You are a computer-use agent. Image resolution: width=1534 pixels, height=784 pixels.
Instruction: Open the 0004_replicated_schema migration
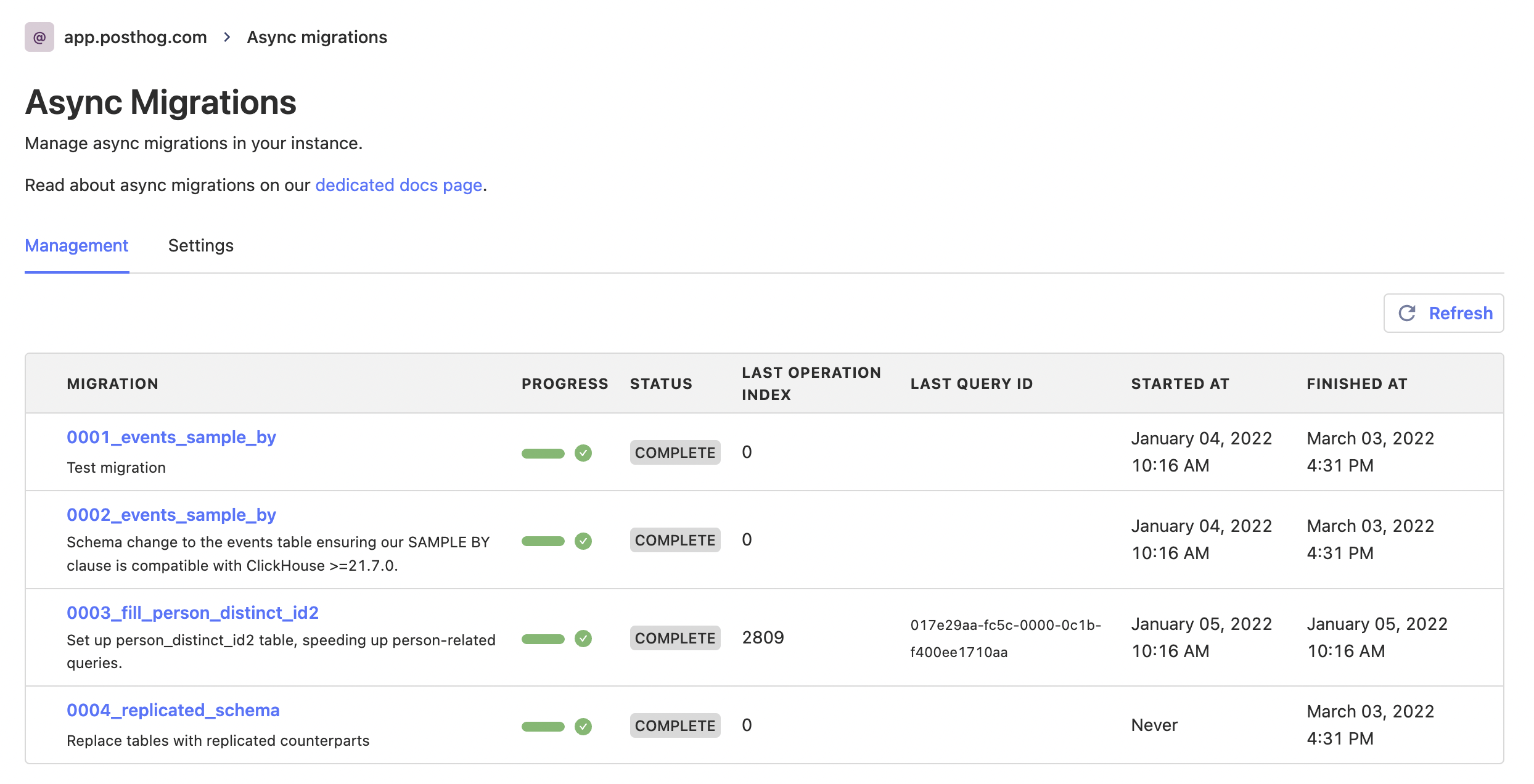tap(173, 710)
